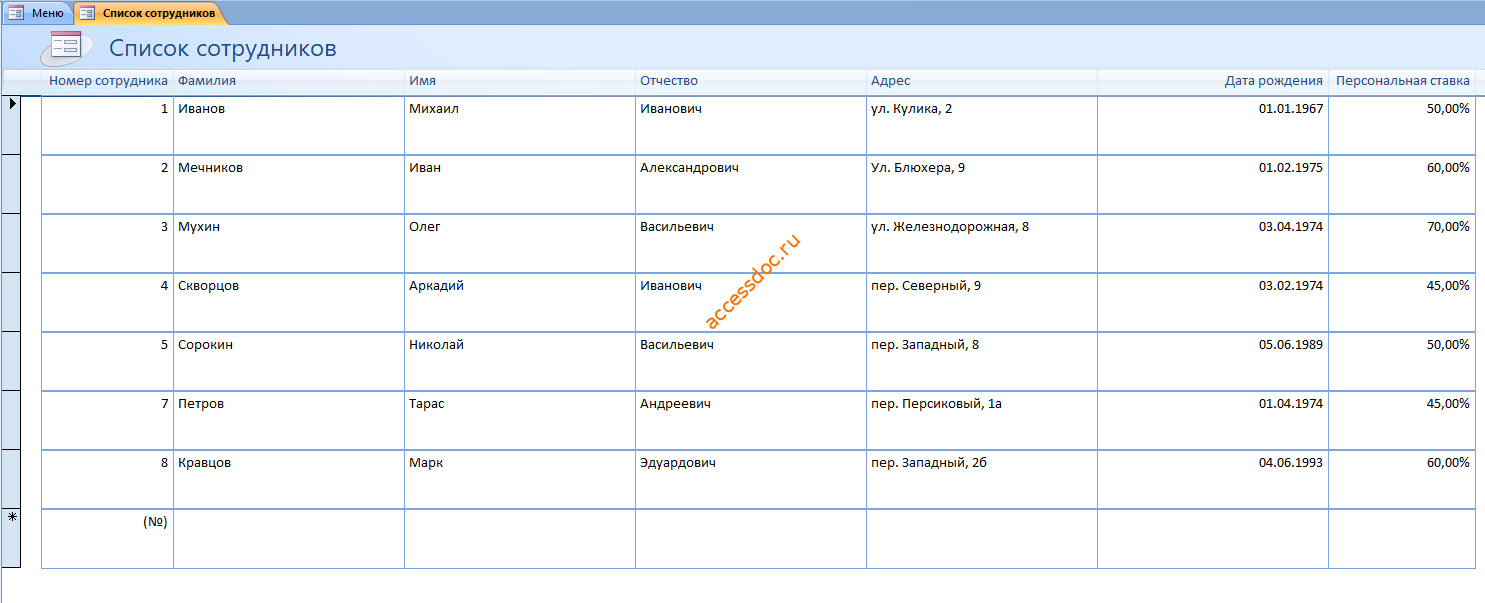Screen dimensions: 1485x603
Task: Select the name field Тарас
Action: (520, 420)
